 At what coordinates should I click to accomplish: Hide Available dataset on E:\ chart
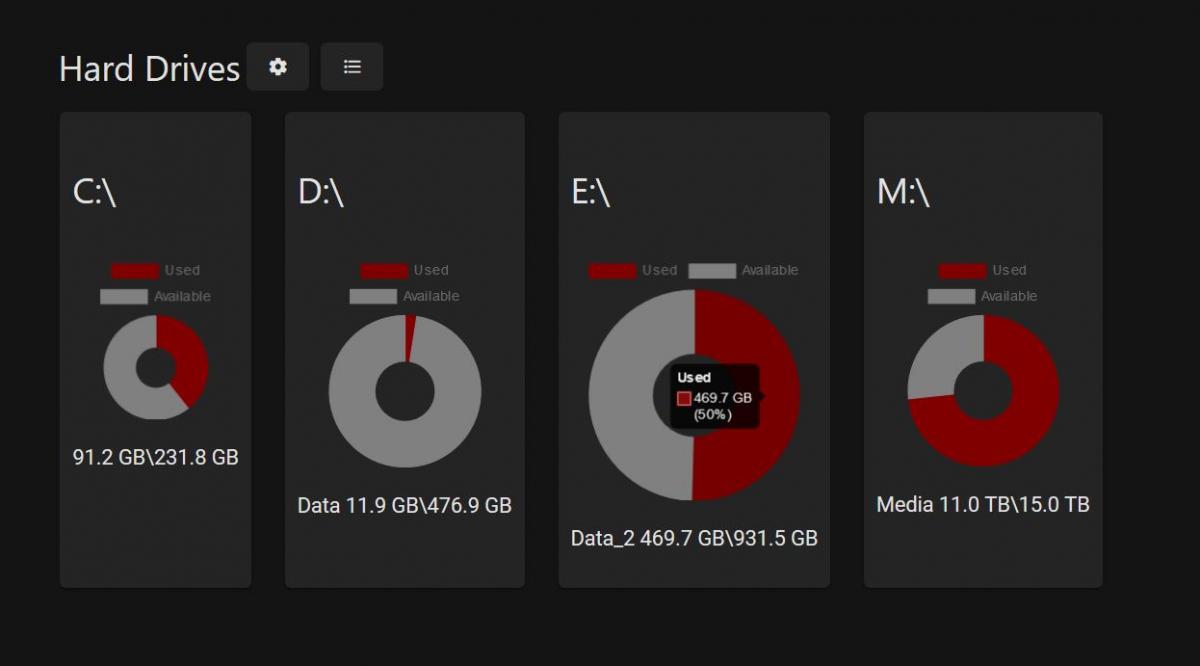[x=743, y=270]
